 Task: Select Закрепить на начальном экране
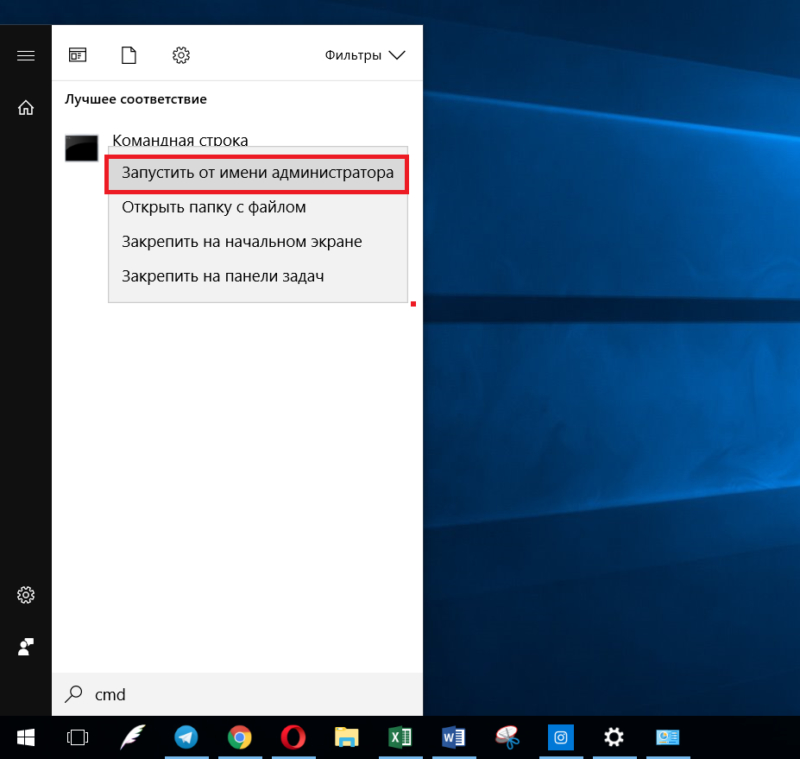click(257, 242)
